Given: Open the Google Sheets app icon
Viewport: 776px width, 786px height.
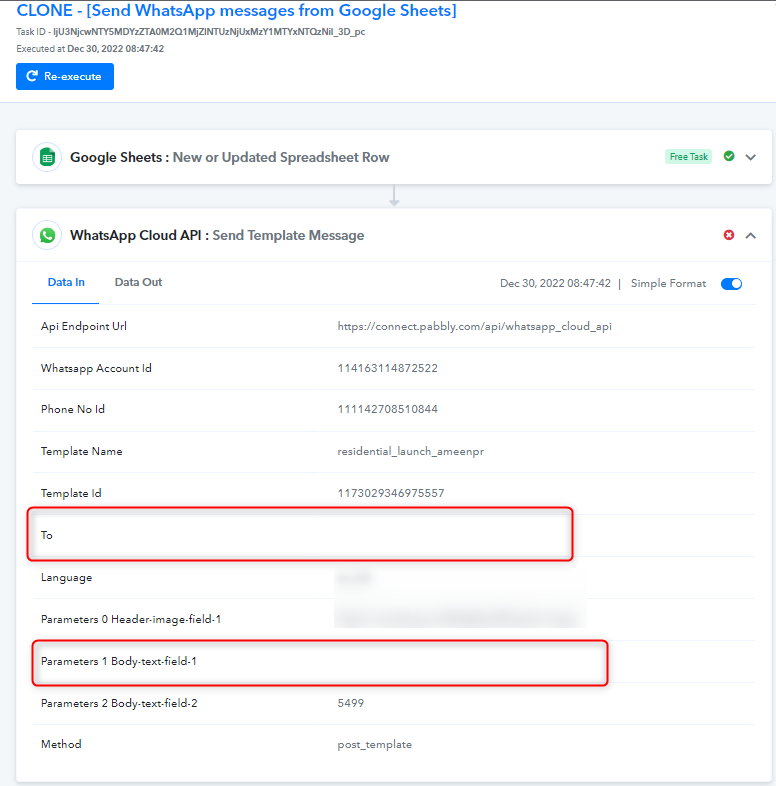Looking at the screenshot, I should [47, 157].
